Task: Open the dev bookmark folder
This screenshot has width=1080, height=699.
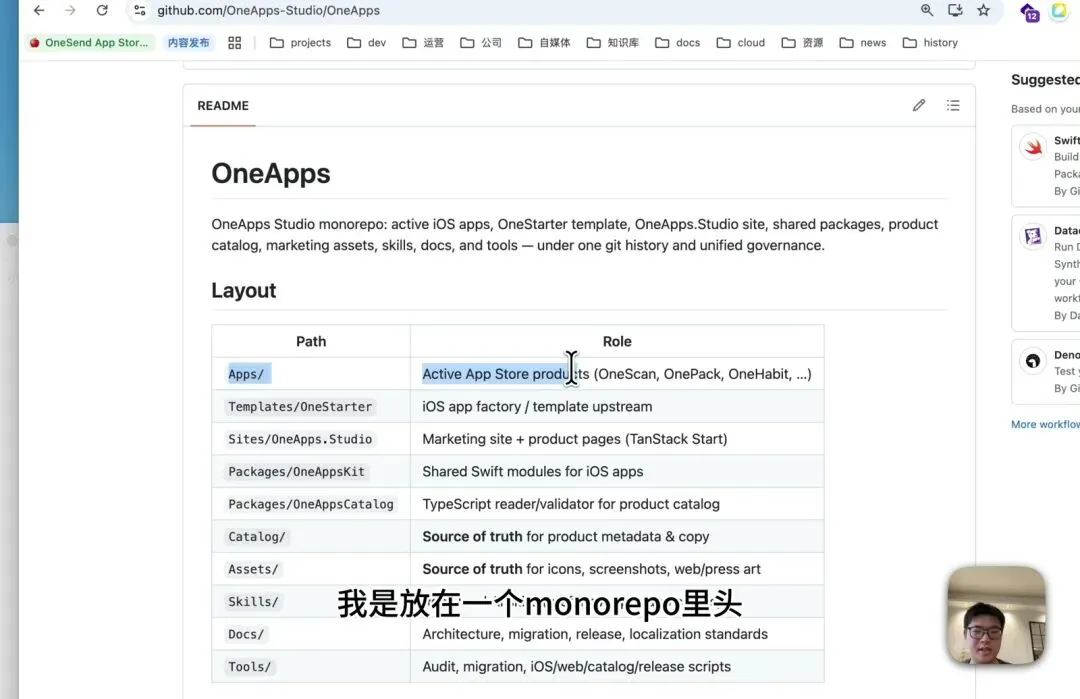Action: 366,43
